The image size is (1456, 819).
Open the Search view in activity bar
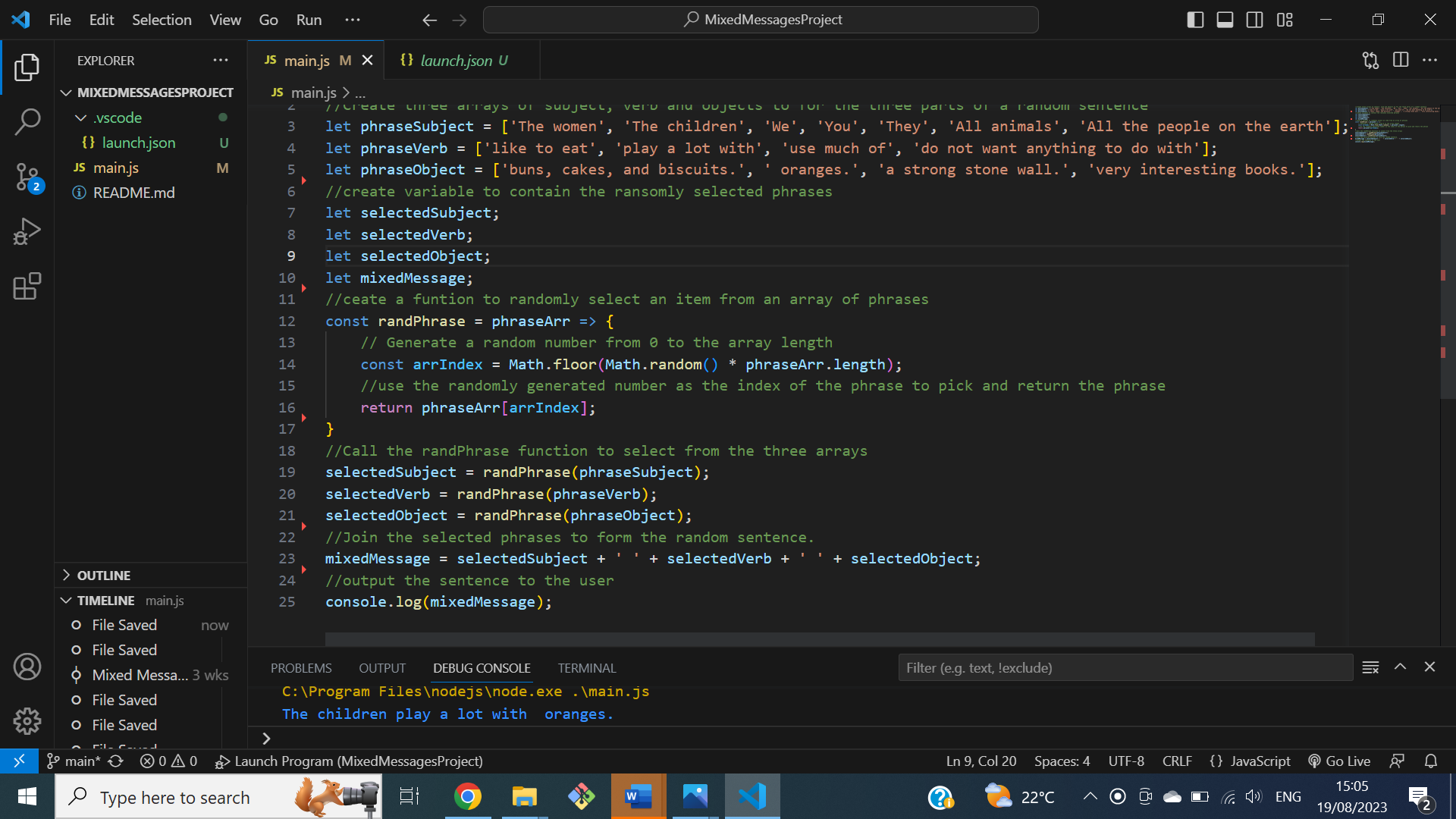click(27, 121)
